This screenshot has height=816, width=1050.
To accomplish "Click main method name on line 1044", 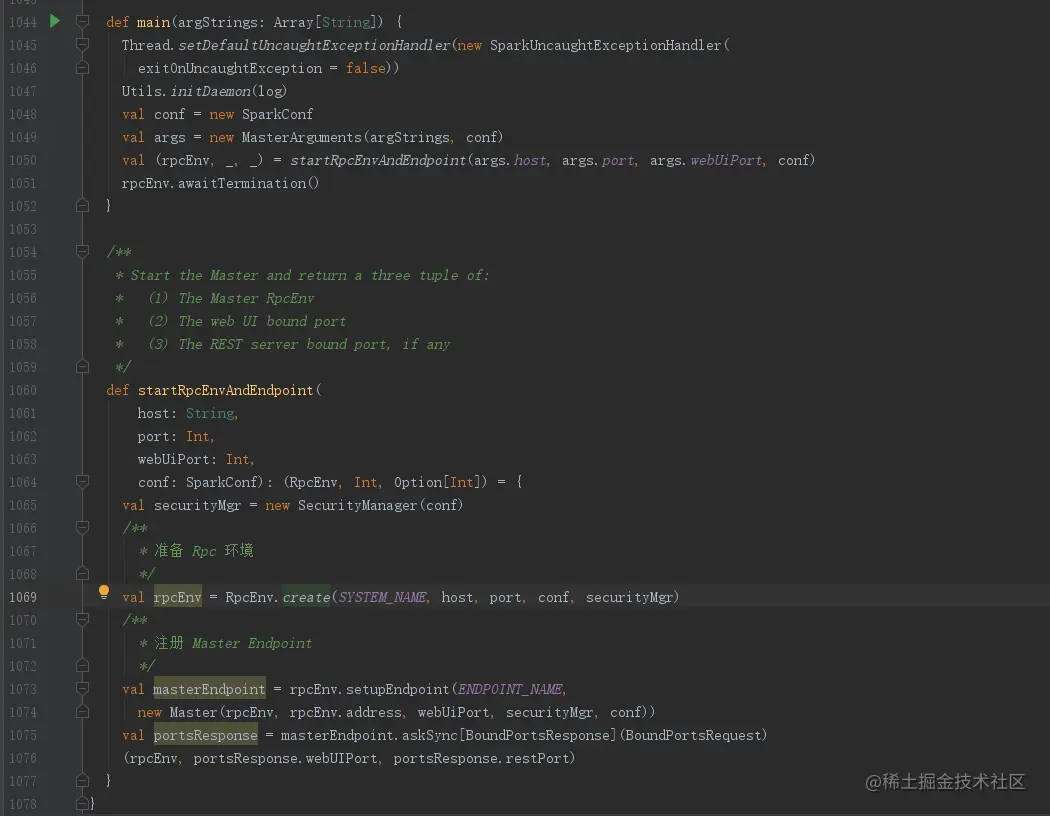I will [153, 22].
